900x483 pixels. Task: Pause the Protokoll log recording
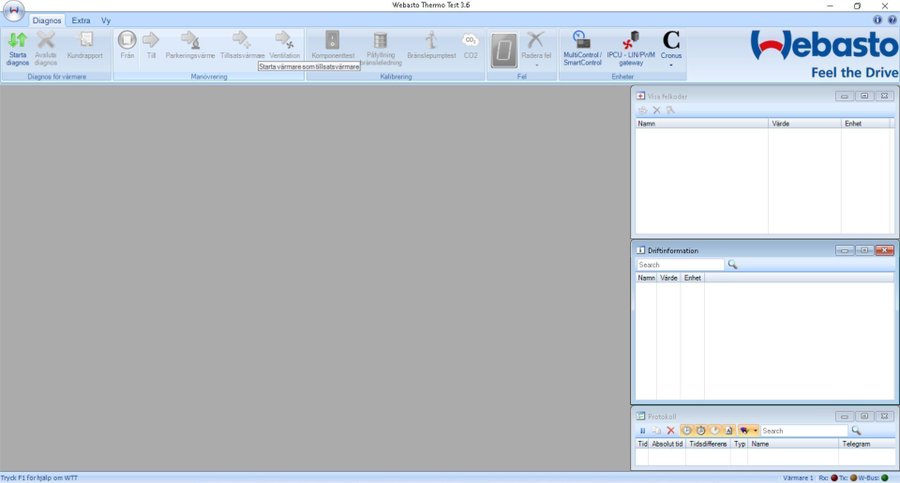pos(643,430)
